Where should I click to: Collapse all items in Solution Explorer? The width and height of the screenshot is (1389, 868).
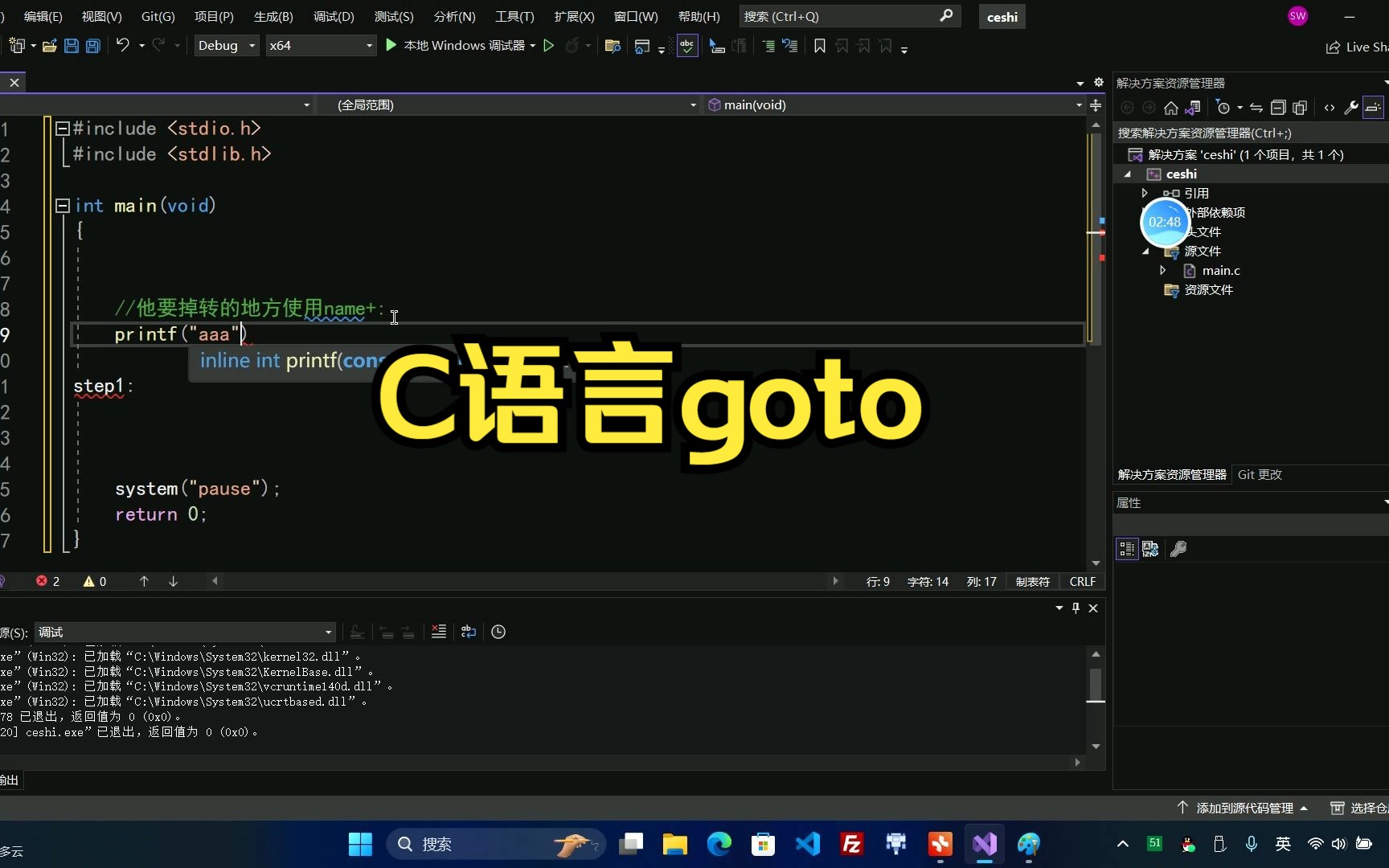tap(1278, 108)
